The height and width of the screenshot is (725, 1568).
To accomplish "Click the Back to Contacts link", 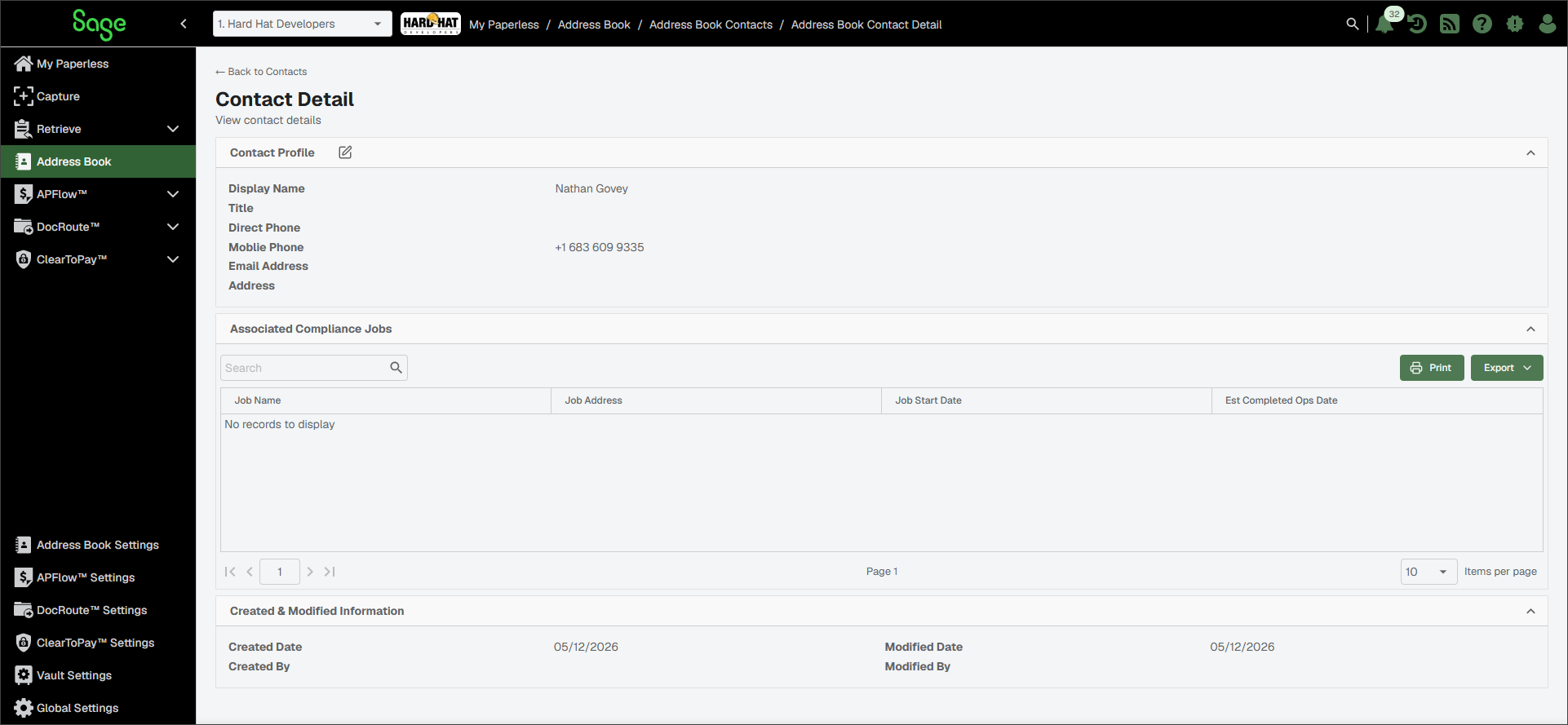I will coord(261,72).
